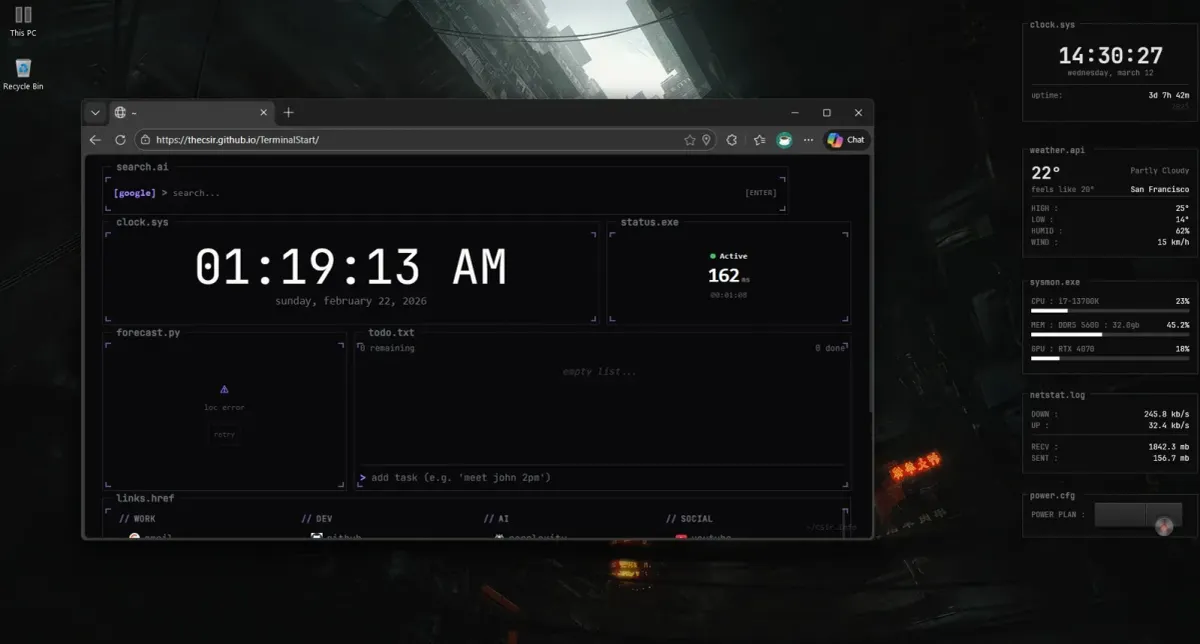Click the CPU usage bar in sysmon.exe widget
The height and width of the screenshot is (644, 1200).
click(x=1110, y=311)
